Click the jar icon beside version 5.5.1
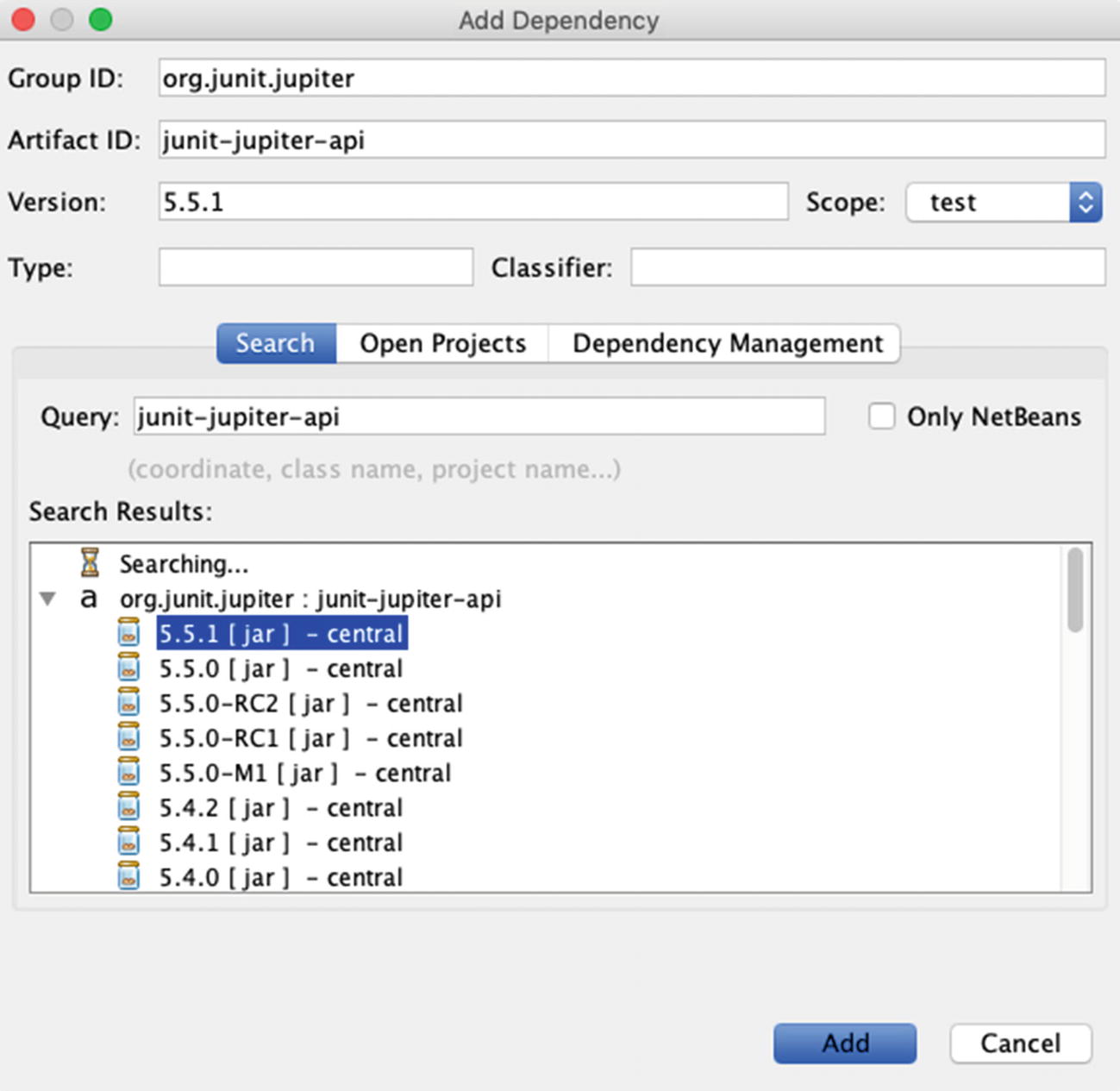The width and height of the screenshot is (1120, 1091). coord(128,633)
